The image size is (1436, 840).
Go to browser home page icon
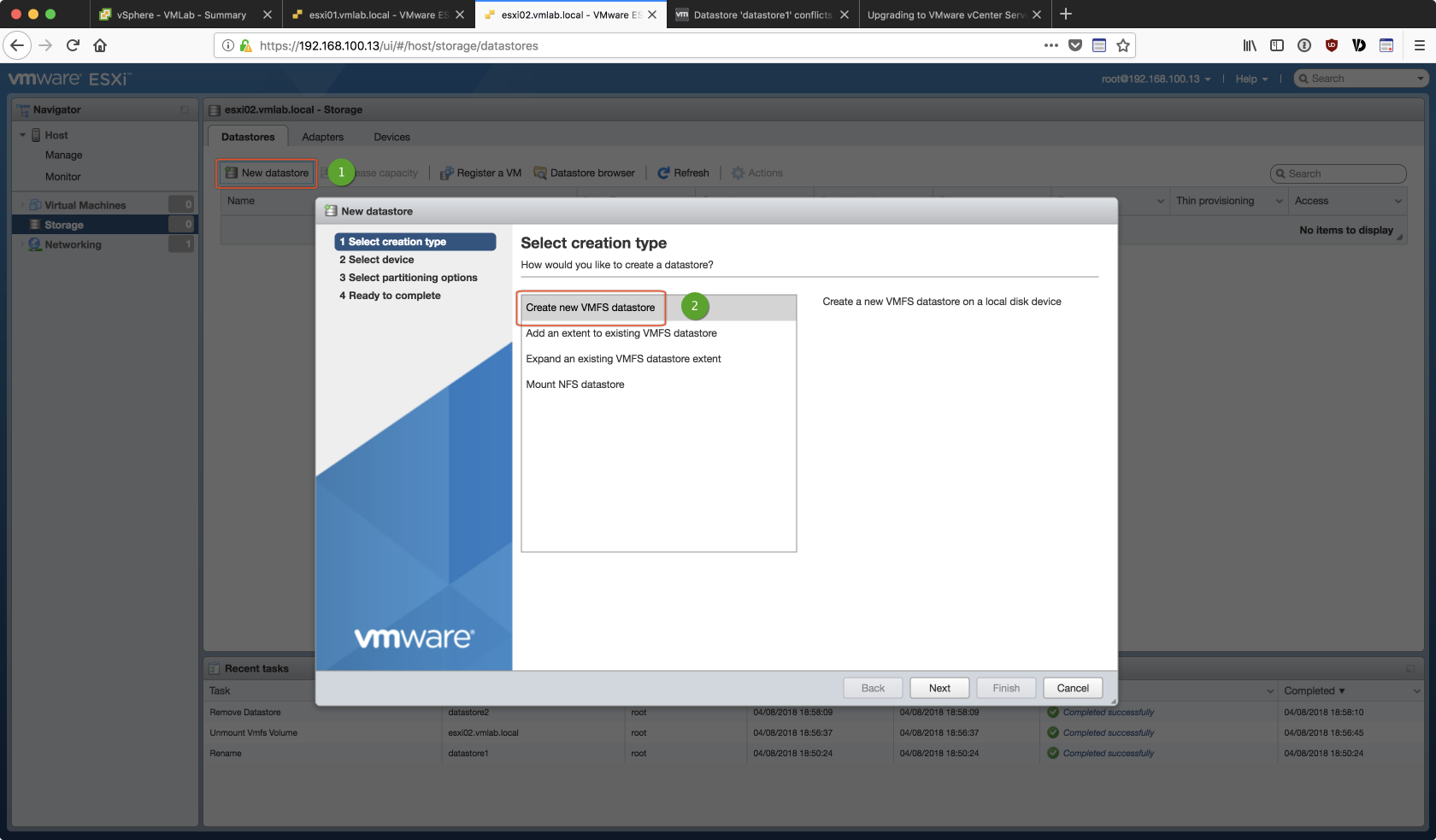100,45
